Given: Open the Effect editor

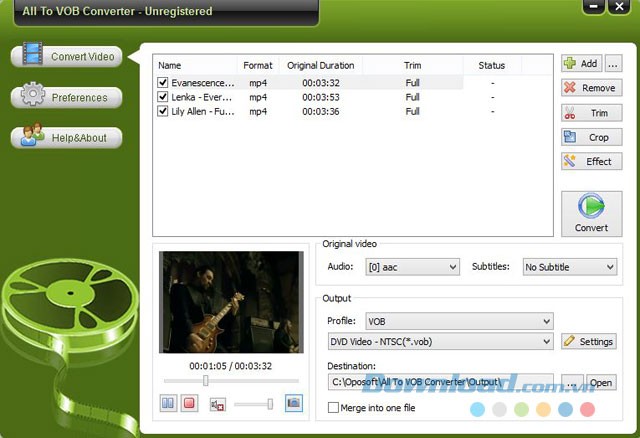Looking at the screenshot, I should pos(591,161).
